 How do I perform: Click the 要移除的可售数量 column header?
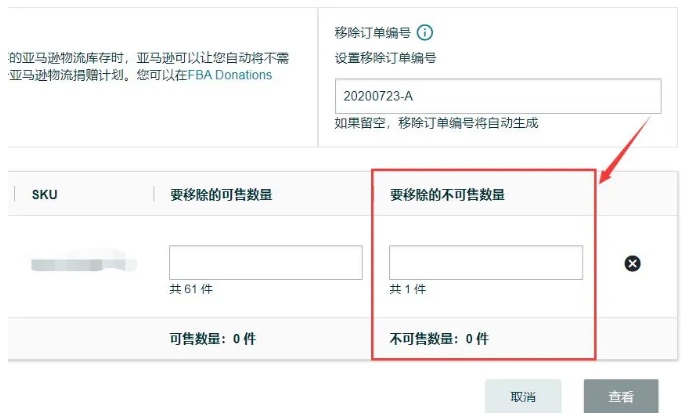(221, 194)
